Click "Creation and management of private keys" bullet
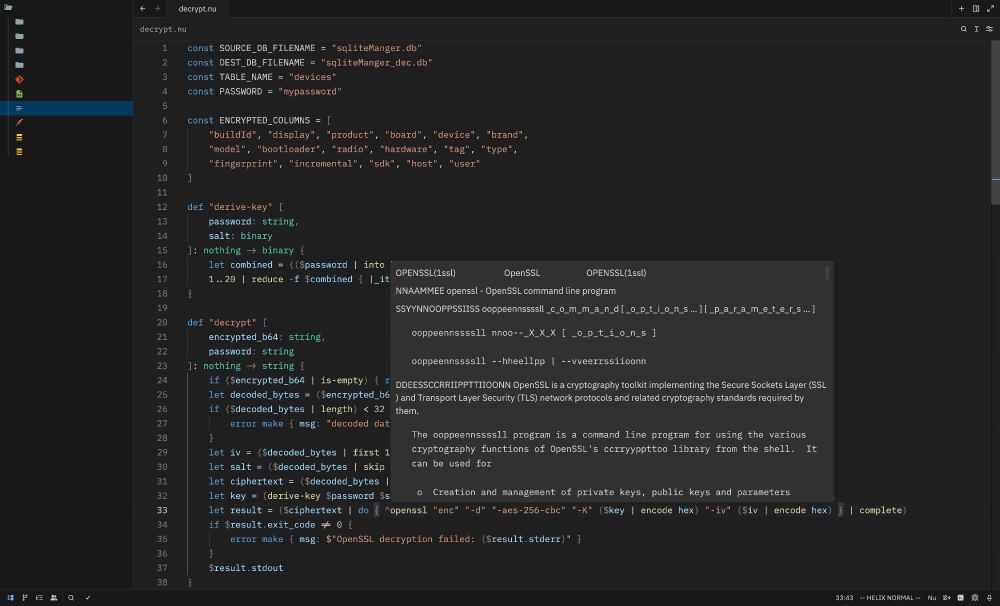Screen dimensions: 1000x606 pos(611,492)
